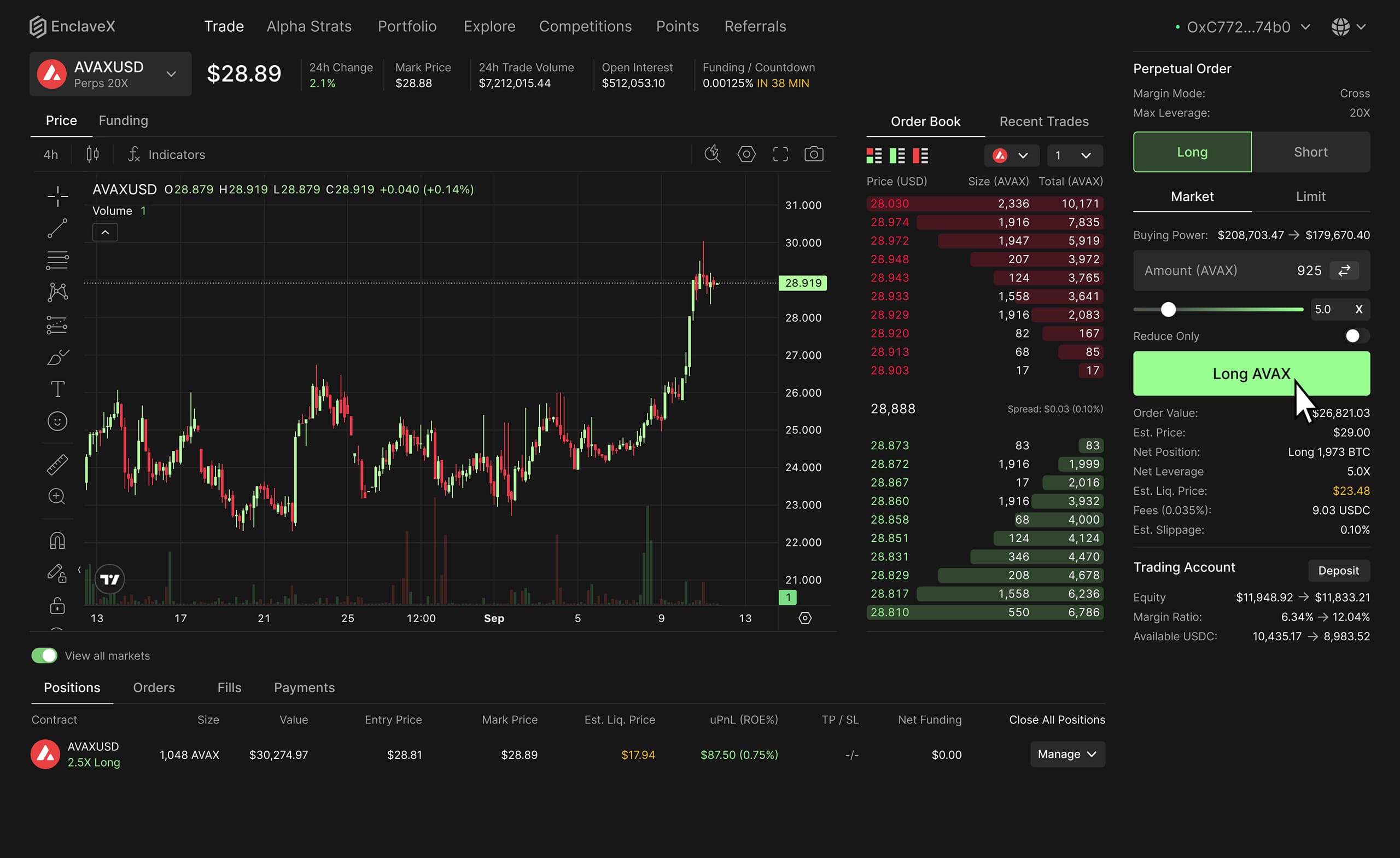
Task: Click the 28.030 ask price row
Action: coord(985,204)
